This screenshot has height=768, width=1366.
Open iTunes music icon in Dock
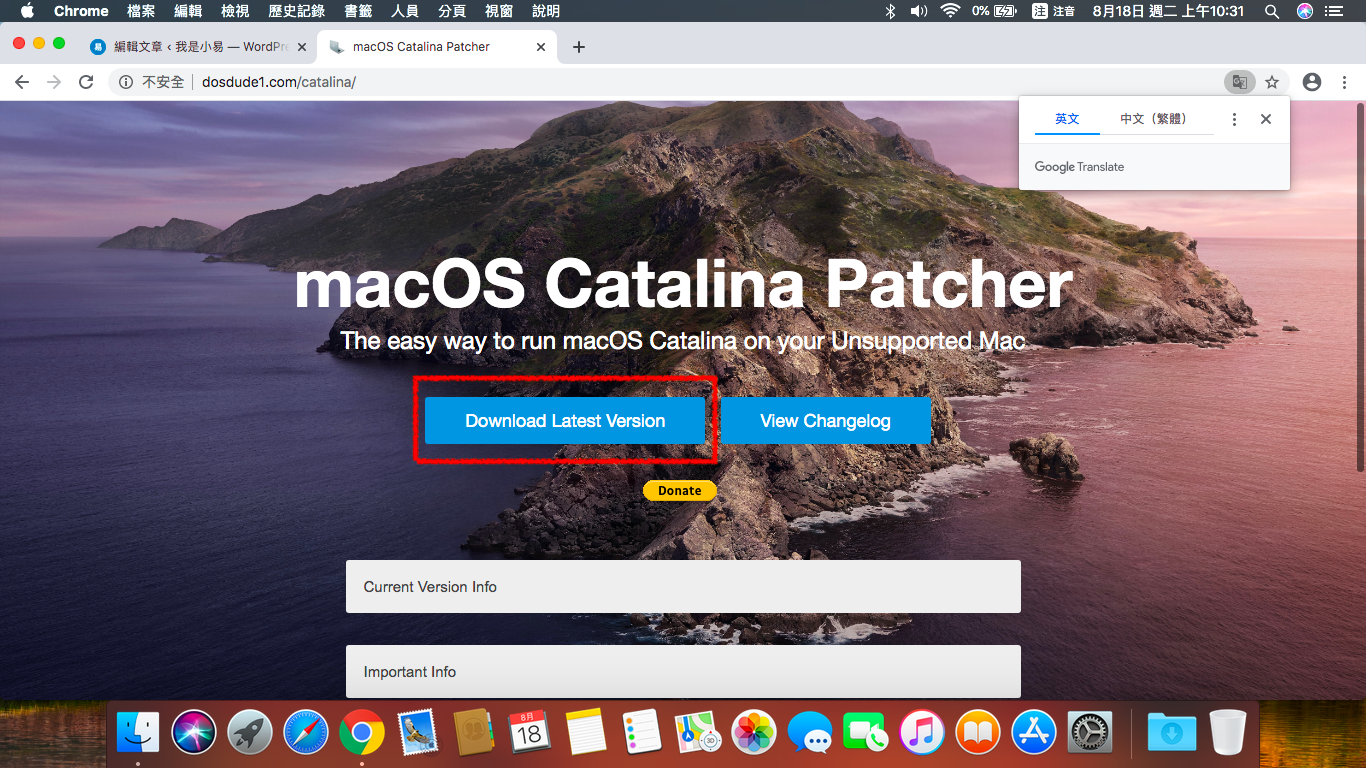[x=922, y=732]
